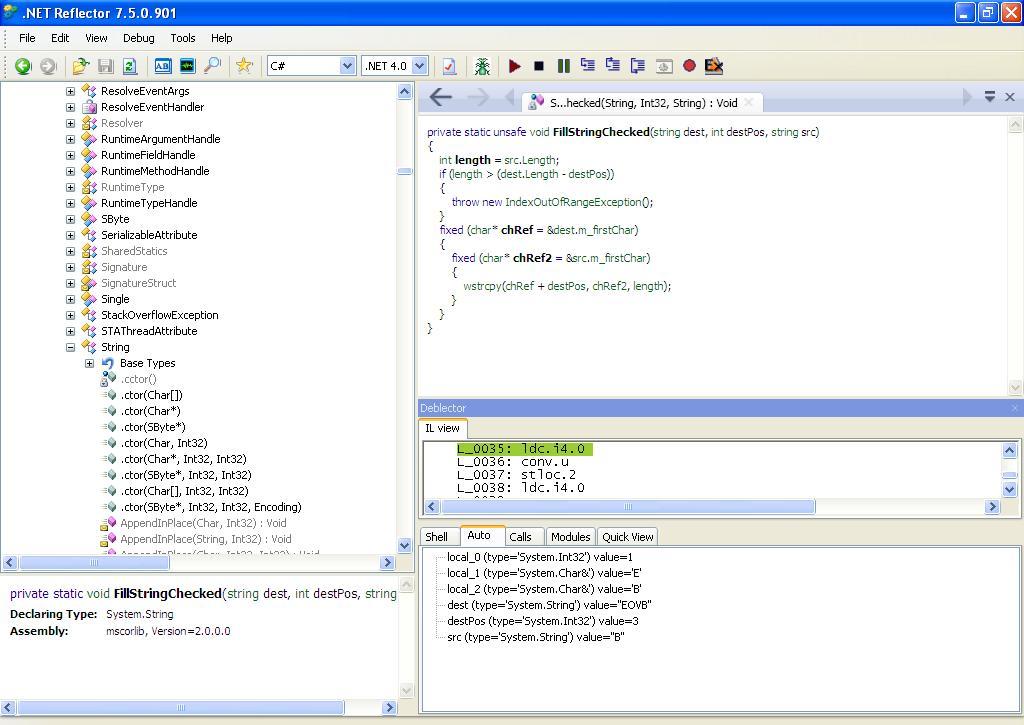The height and width of the screenshot is (725, 1024).
Task: Open the search with the magnifier icon
Action: (213, 66)
